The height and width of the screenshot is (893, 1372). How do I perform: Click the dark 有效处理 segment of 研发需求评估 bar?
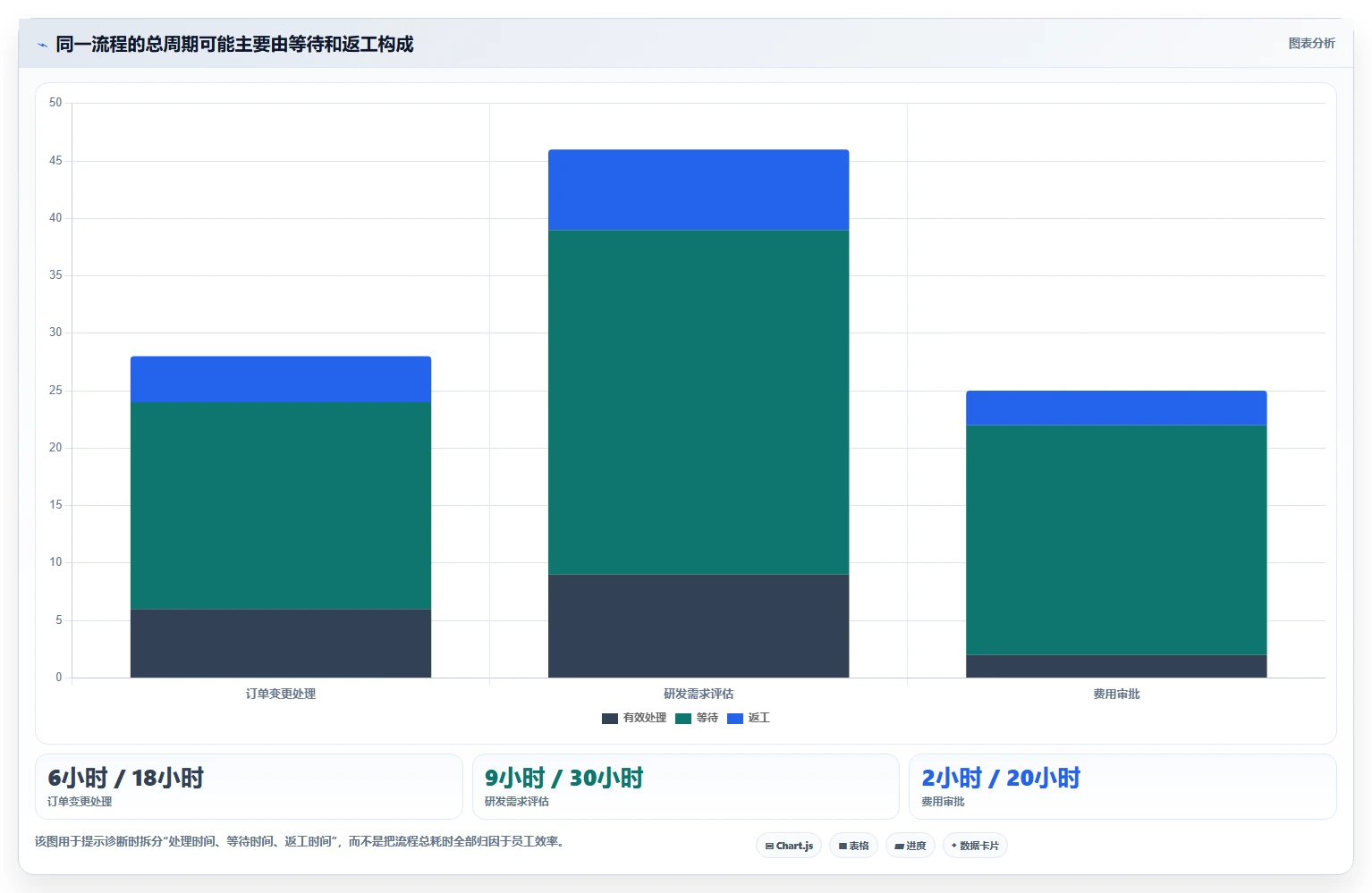699,626
